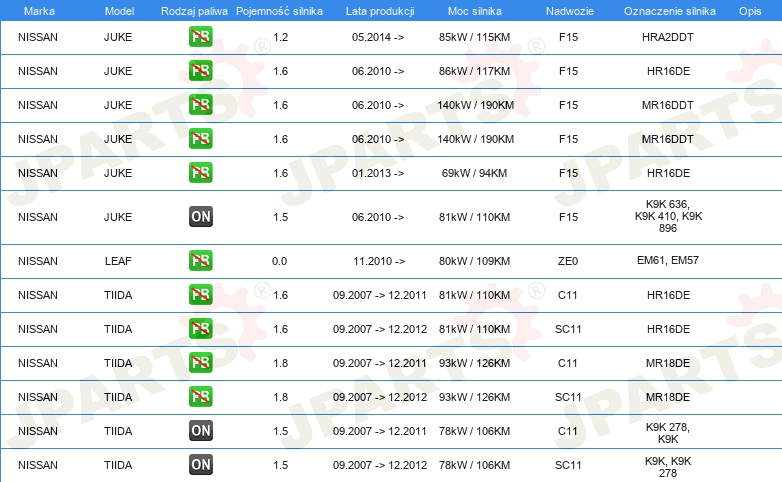
Task: Click ON diesel icon in the JUKE 1.5 row
Action: coord(200,217)
